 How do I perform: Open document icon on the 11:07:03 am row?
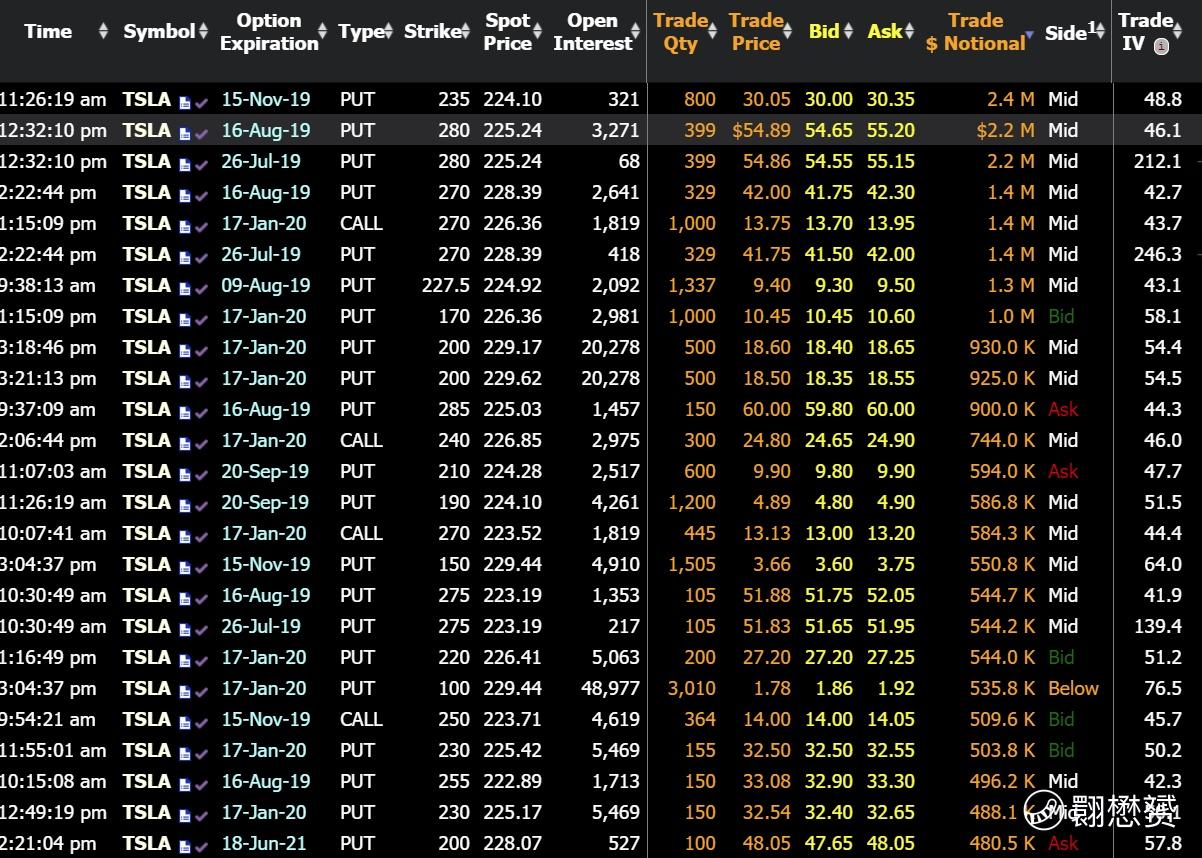pos(185,474)
